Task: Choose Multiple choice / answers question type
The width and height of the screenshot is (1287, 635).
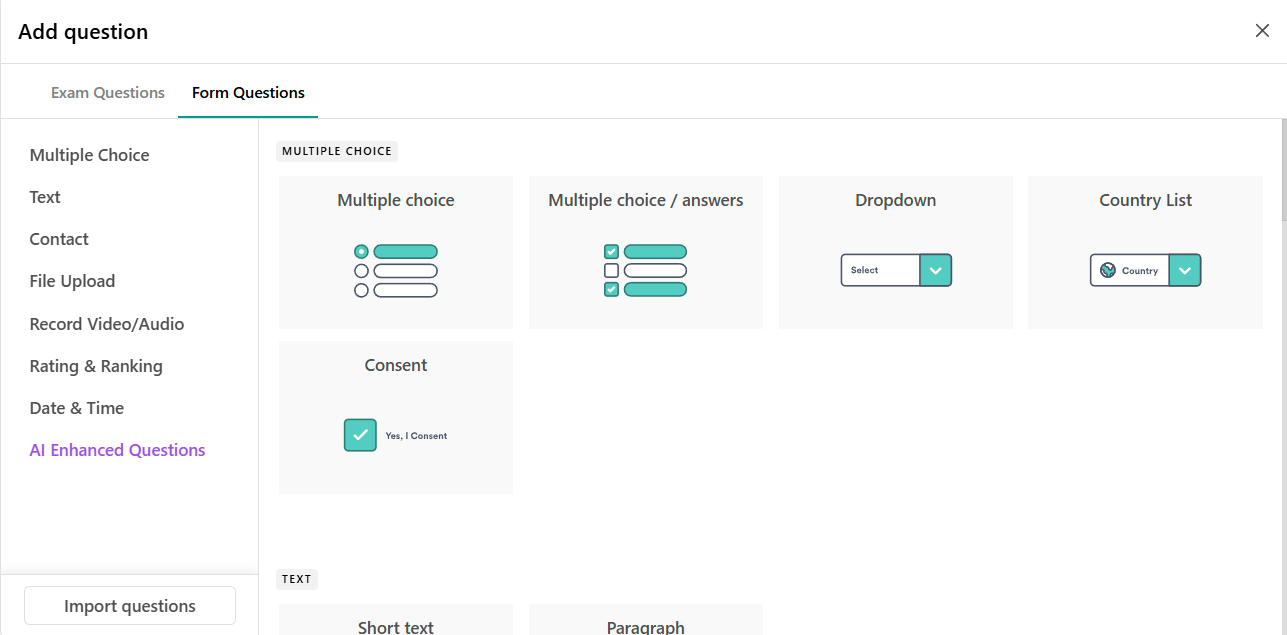Action: click(x=646, y=252)
